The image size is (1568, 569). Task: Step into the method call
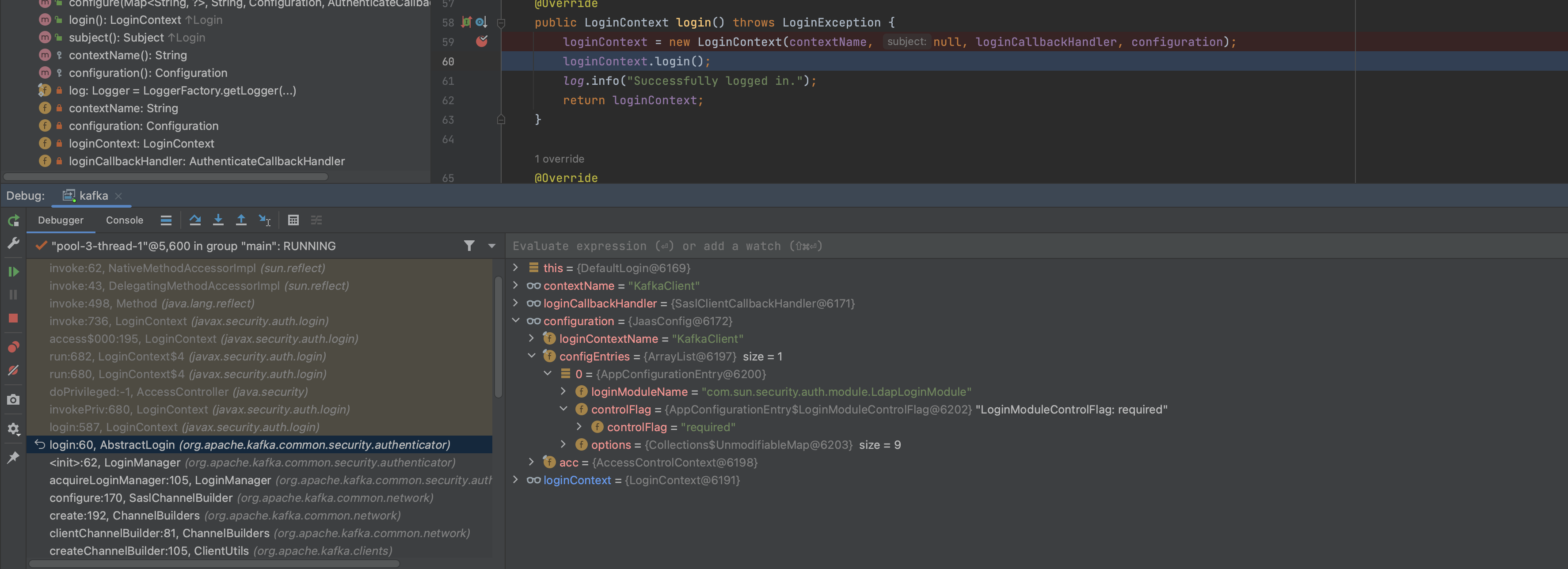218,220
